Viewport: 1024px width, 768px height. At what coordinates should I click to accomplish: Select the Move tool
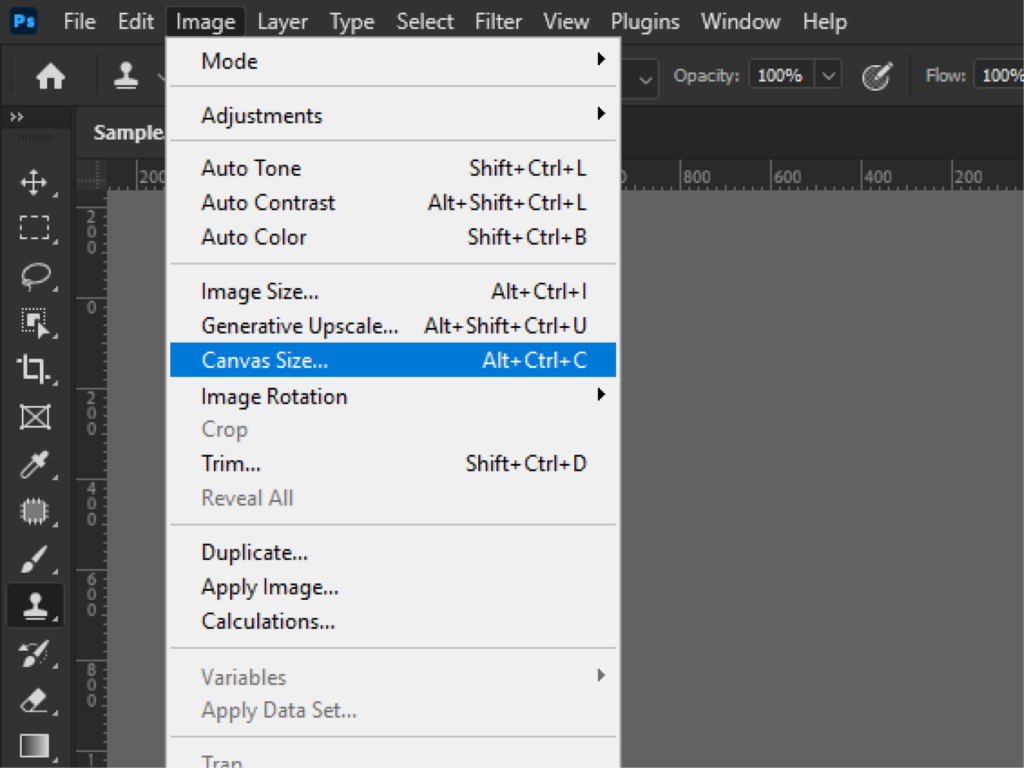(33, 182)
